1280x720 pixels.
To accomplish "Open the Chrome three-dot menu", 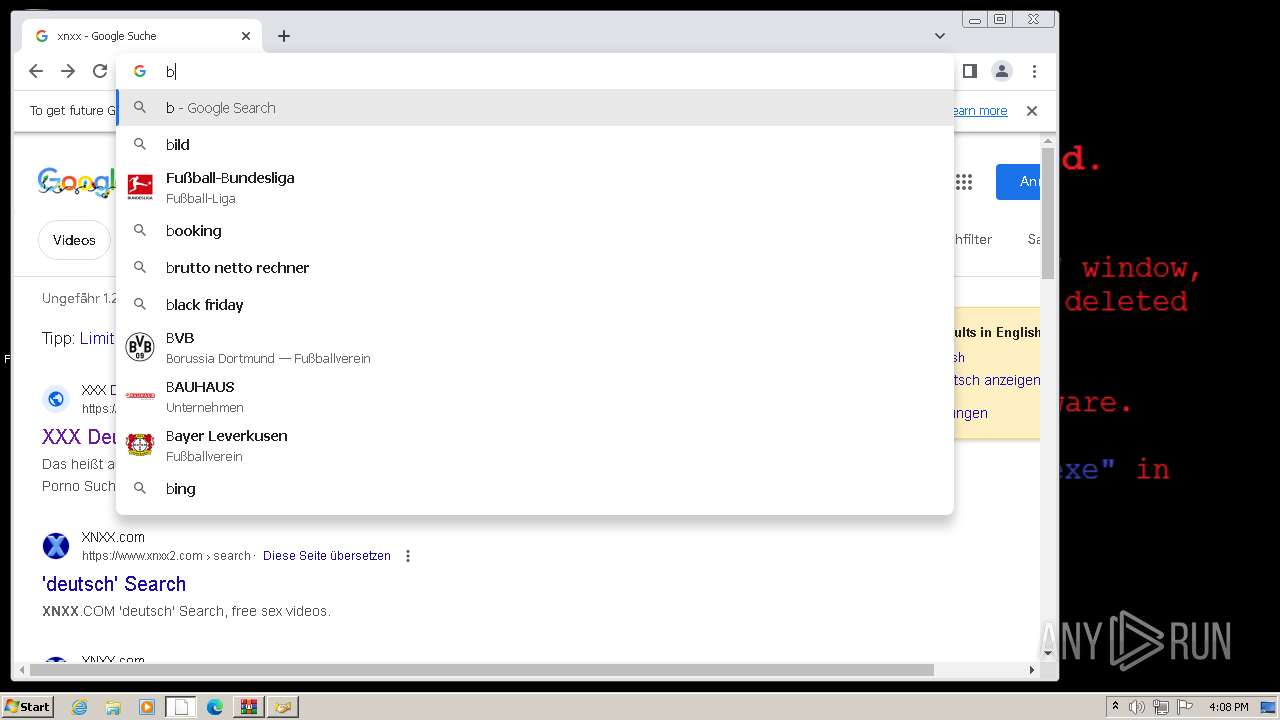I will click(1034, 71).
